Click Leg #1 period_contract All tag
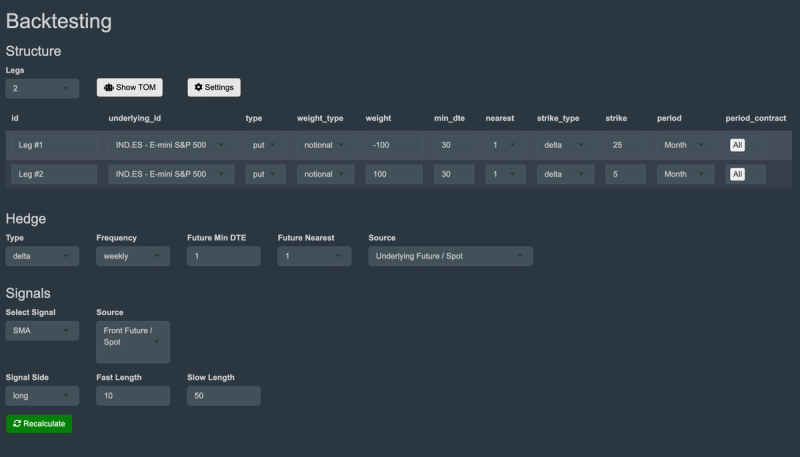Image resolution: width=800 pixels, height=457 pixels. [x=737, y=145]
